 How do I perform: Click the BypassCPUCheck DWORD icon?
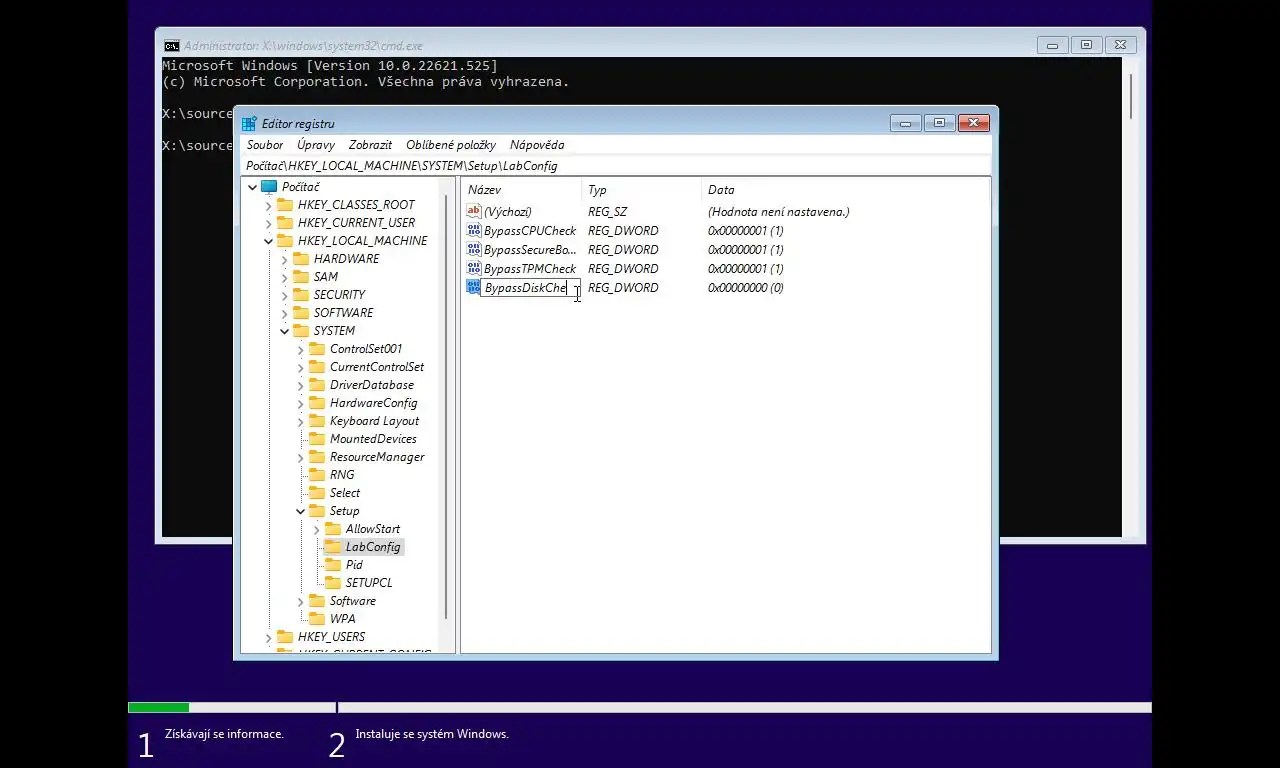click(x=474, y=230)
